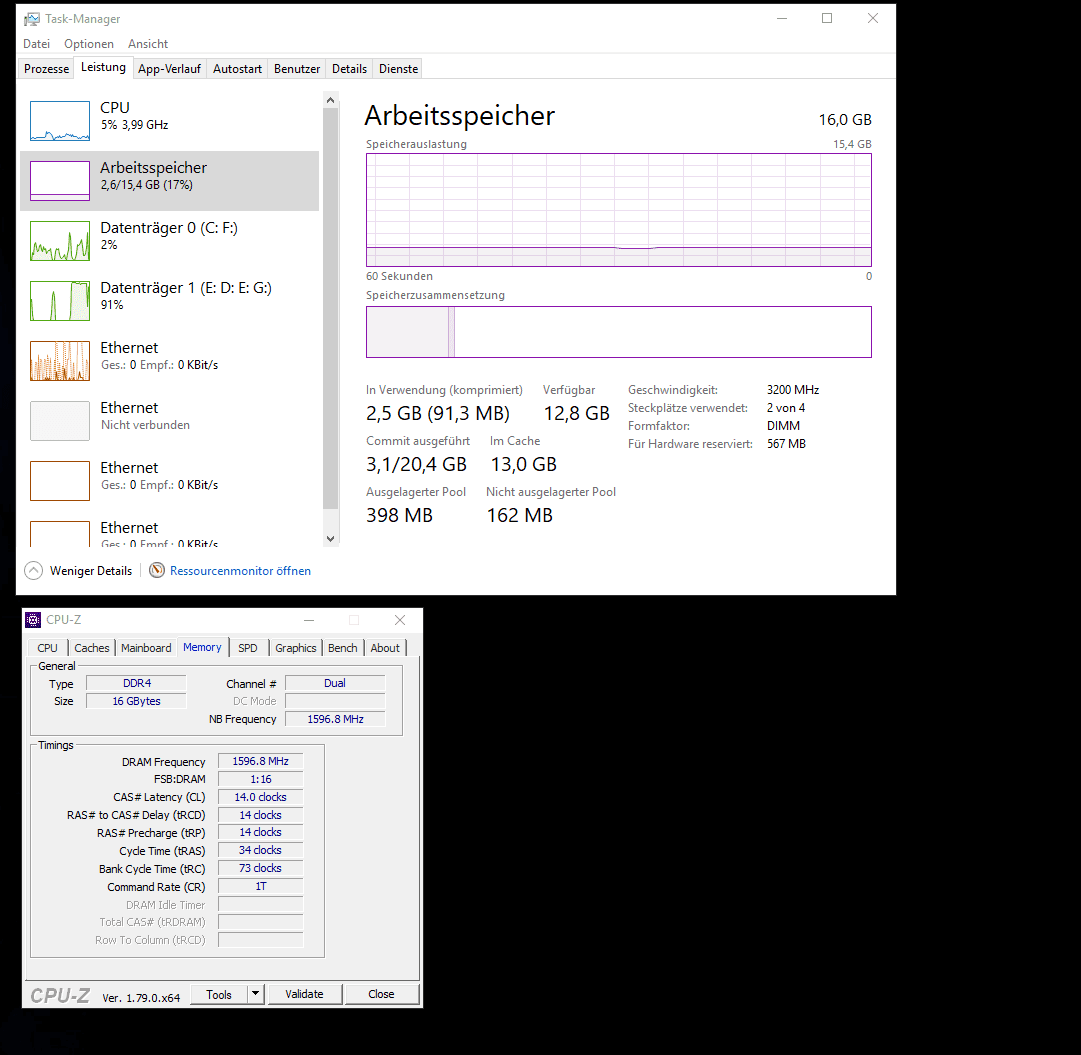Click the CAS# Latency (CL) value field

261,797
